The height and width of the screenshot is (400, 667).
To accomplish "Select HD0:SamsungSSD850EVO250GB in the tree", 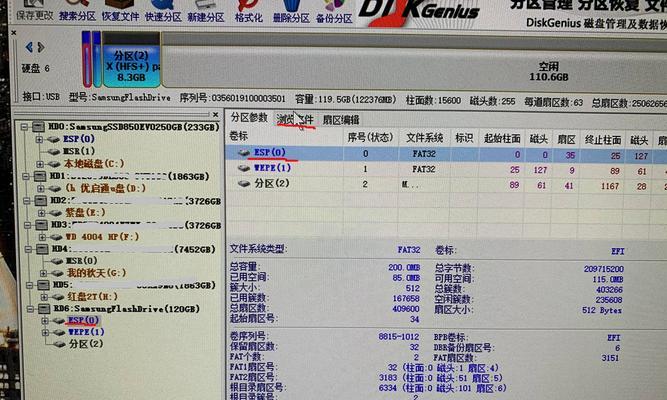I will tap(134, 127).
